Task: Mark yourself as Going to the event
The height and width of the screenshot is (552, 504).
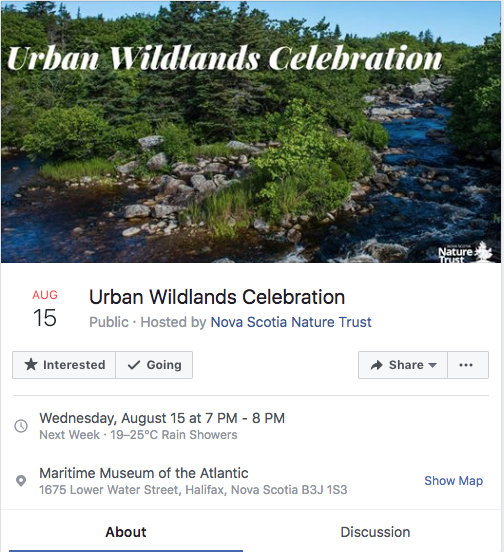Action: click(154, 365)
